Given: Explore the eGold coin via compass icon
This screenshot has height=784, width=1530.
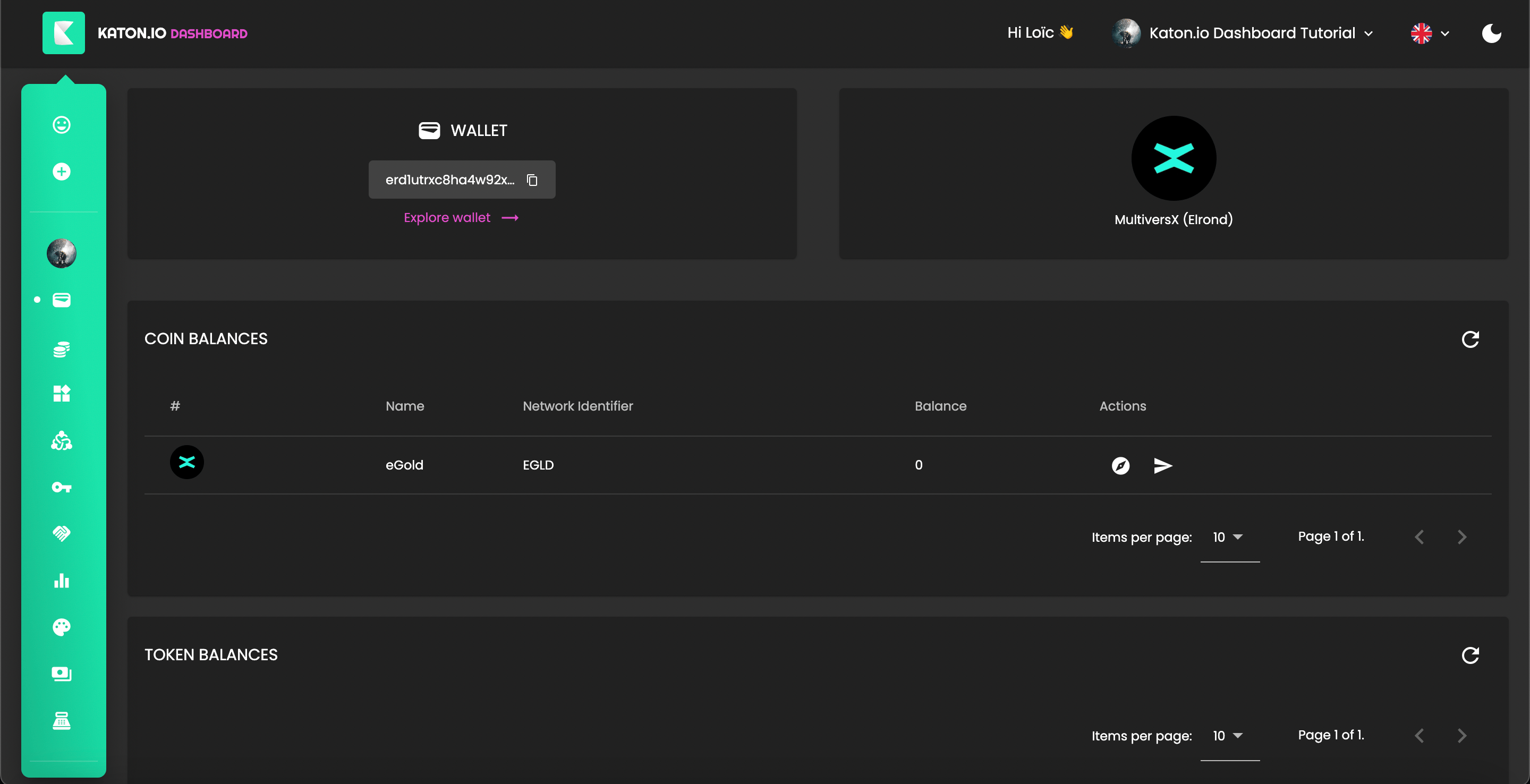Looking at the screenshot, I should click(x=1121, y=466).
